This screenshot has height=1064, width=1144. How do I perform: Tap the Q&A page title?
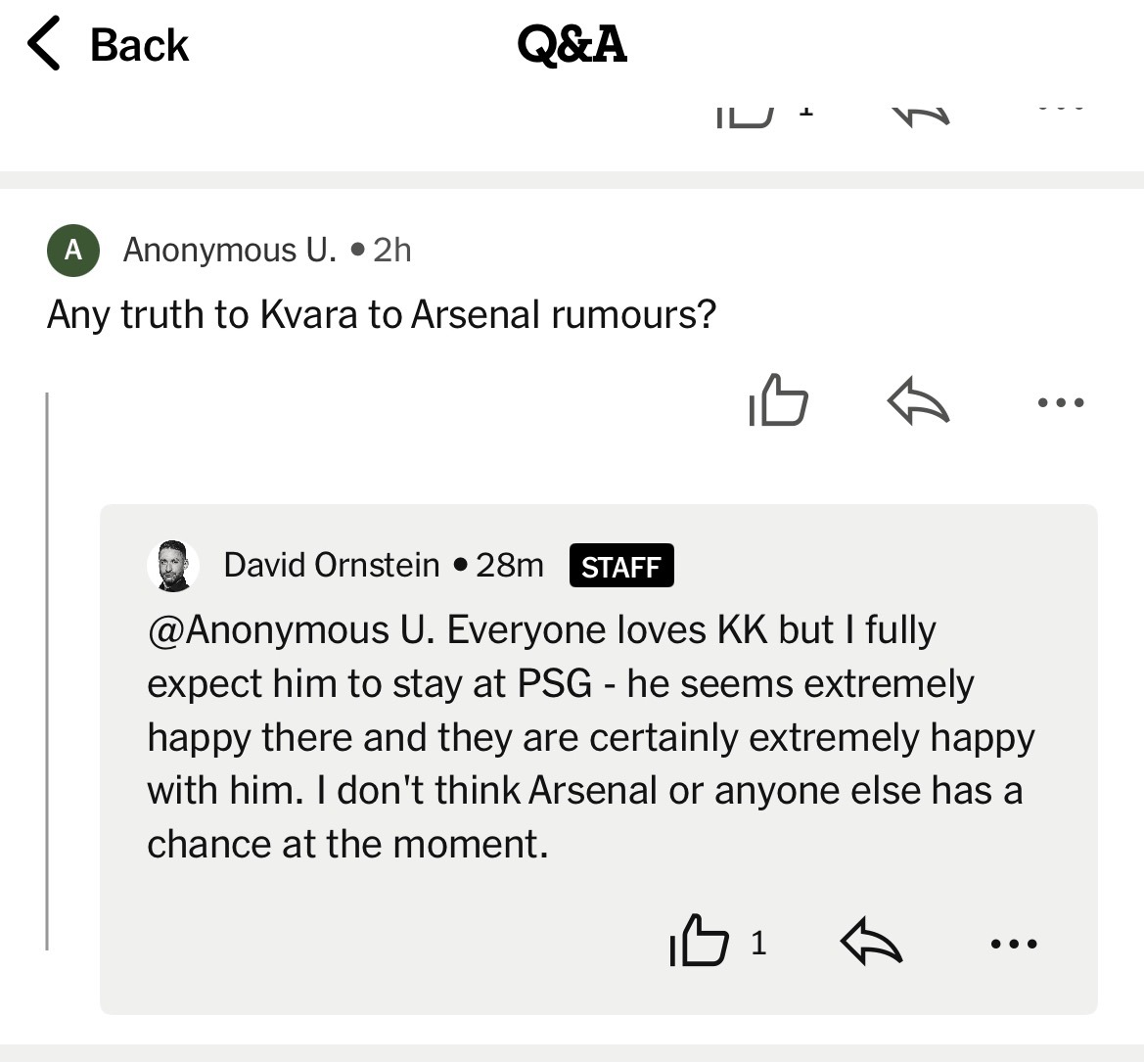572,45
